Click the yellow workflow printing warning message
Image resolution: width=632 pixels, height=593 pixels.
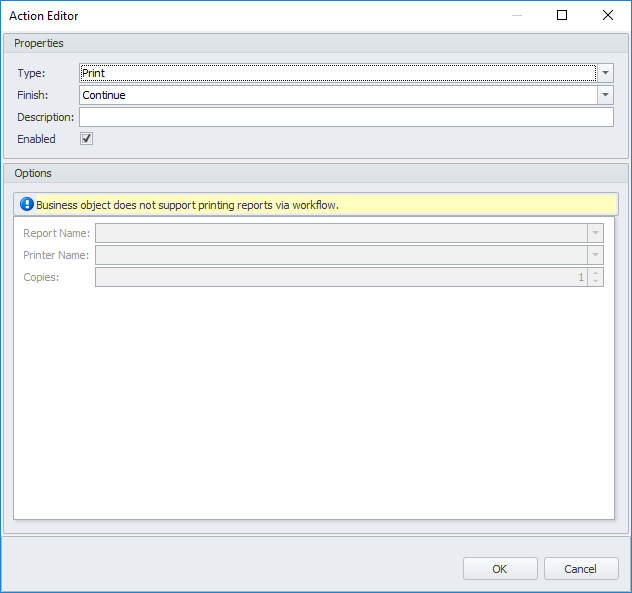[187, 205]
